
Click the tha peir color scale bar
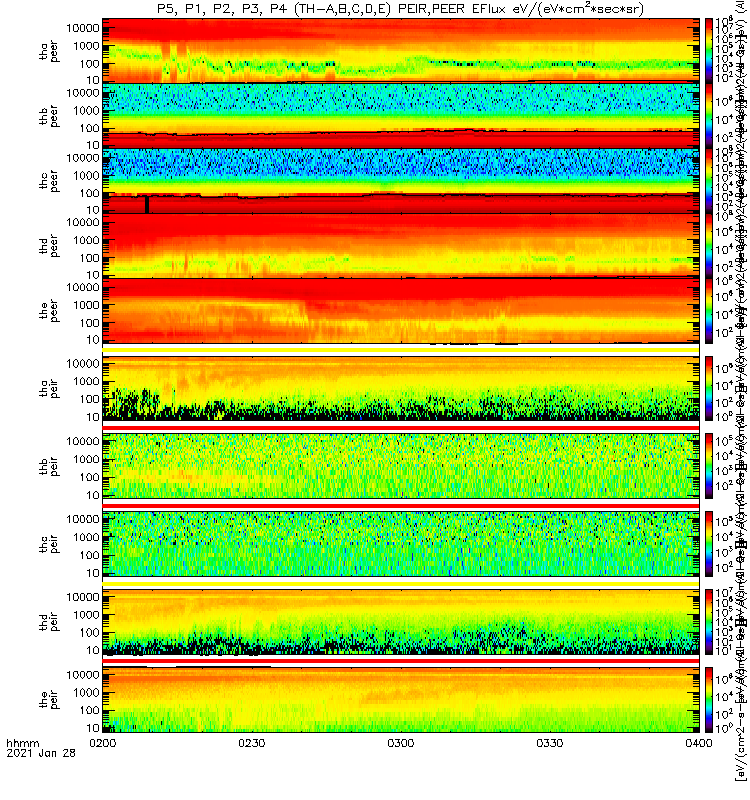tap(709, 388)
